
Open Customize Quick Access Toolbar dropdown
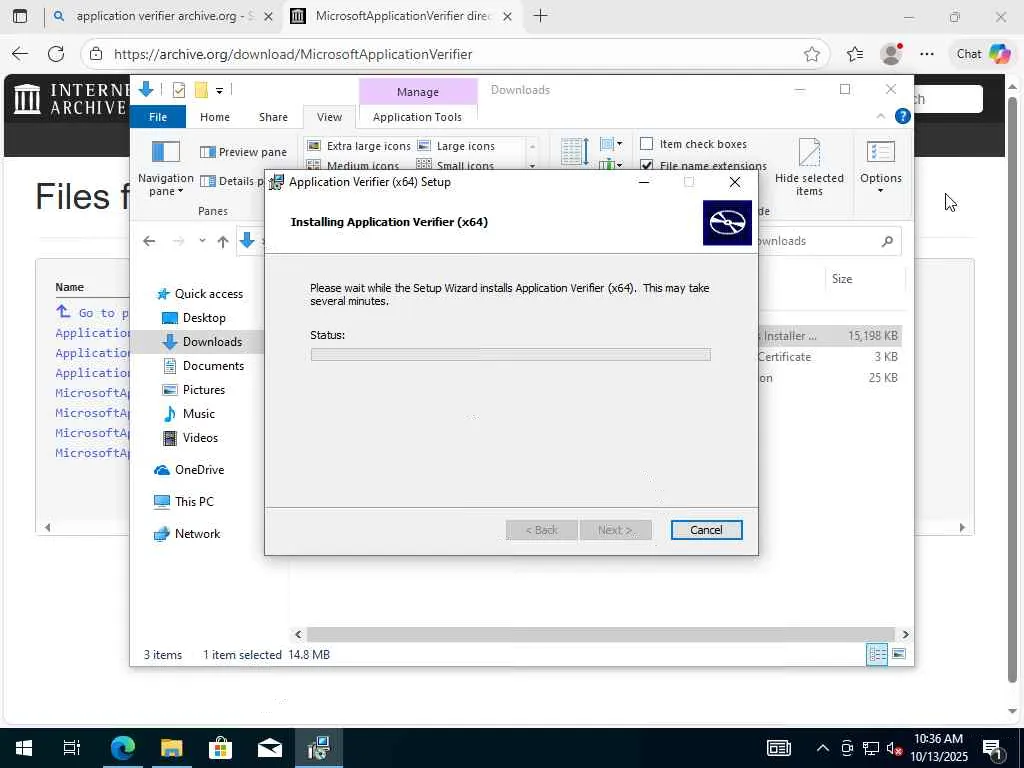(x=219, y=91)
